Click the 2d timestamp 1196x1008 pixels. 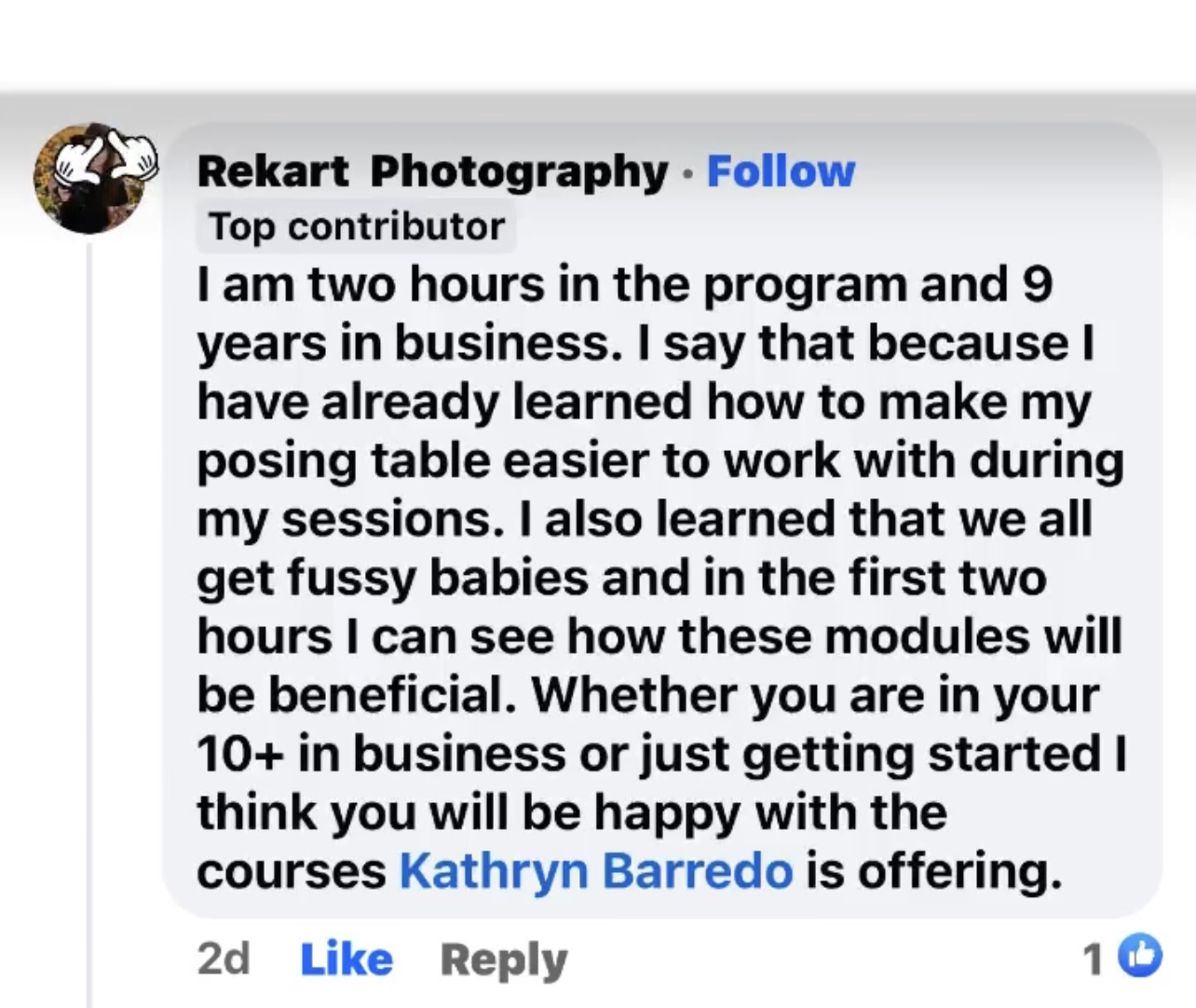pos(224,959)
